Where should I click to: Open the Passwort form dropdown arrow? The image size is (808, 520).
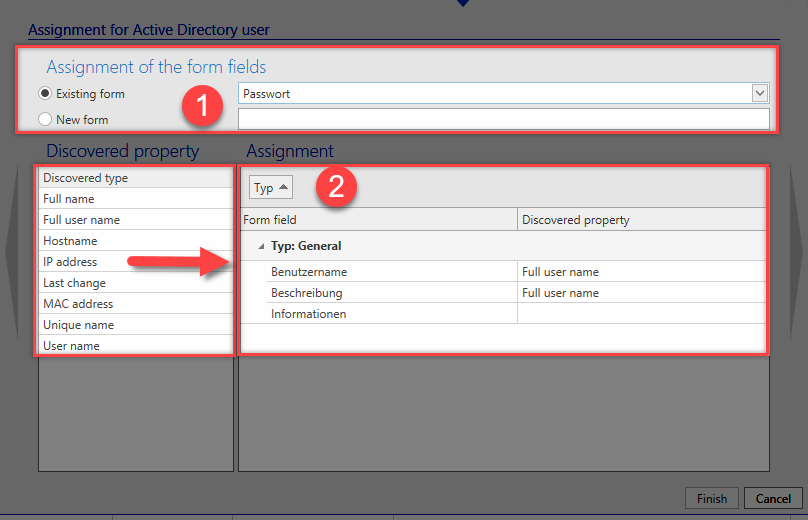(760, 93)
